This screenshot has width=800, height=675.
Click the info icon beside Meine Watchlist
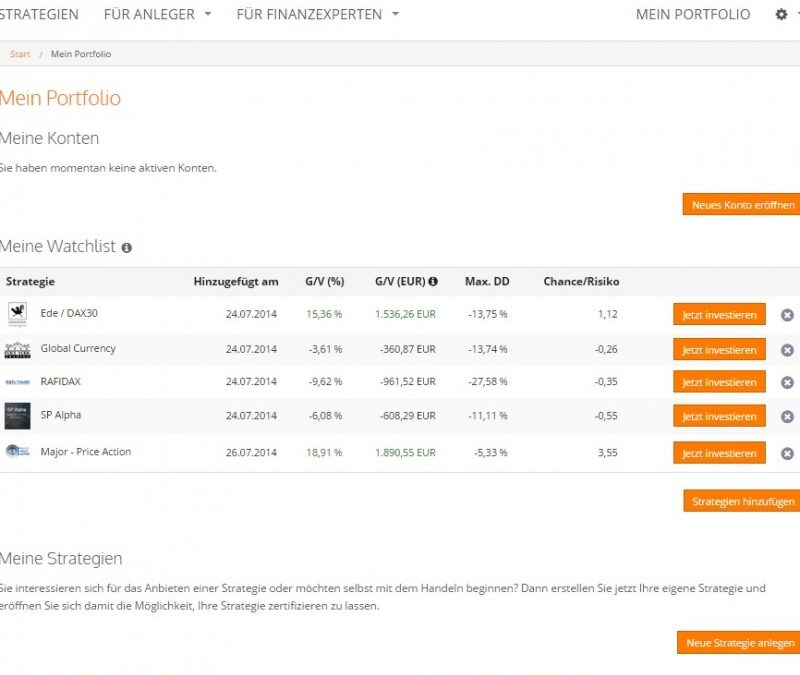pos(127,247)
